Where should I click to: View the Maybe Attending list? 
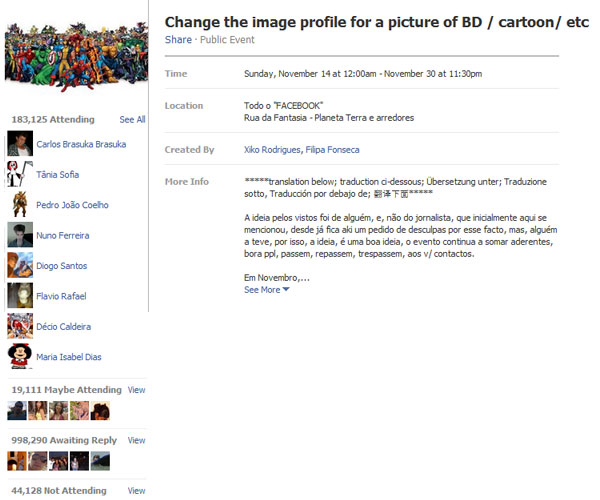coord(136,390)
